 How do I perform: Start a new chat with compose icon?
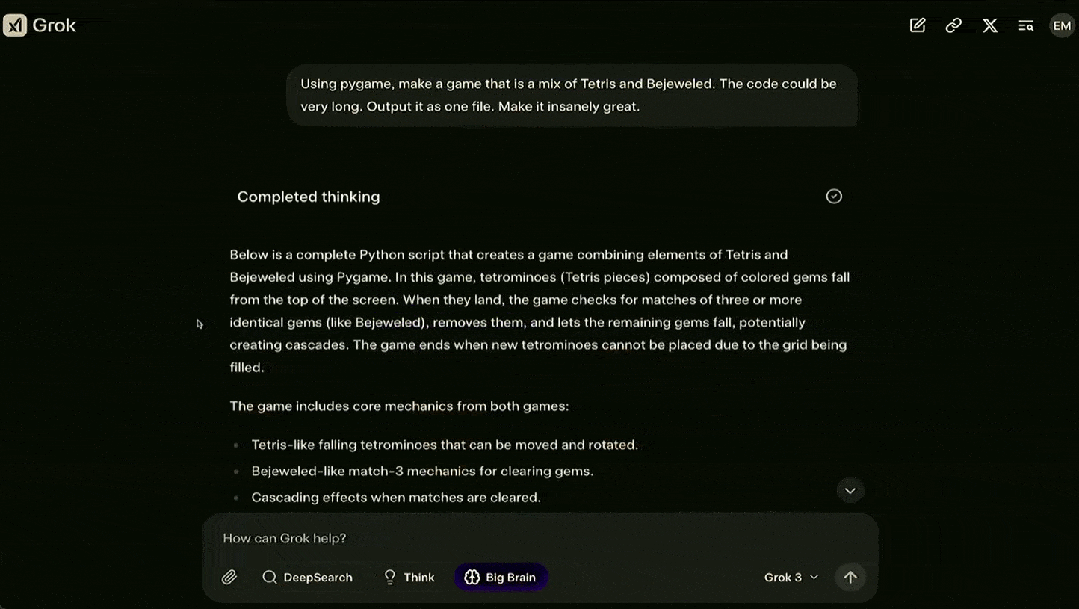(917, 26)
